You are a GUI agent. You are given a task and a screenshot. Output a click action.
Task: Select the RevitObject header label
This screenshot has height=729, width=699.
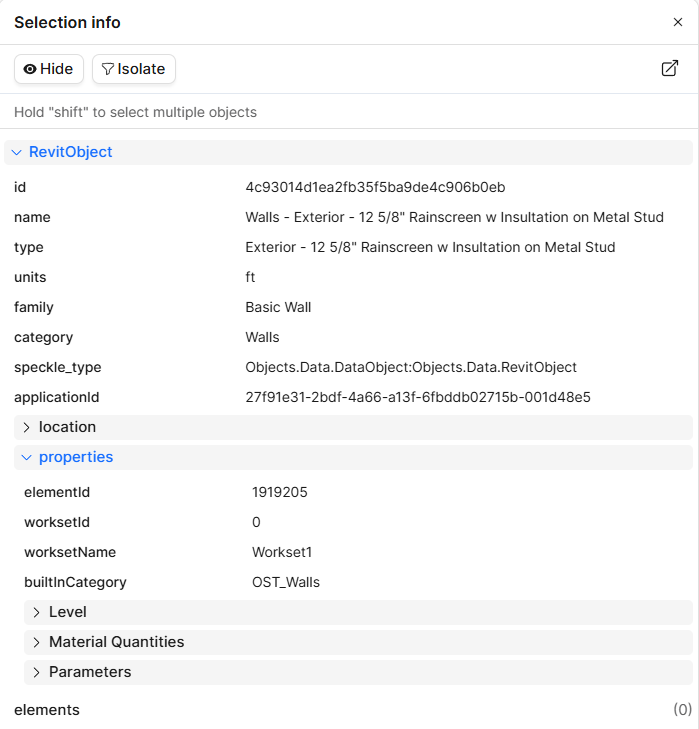pyautogui.click(x=71, y=152)
